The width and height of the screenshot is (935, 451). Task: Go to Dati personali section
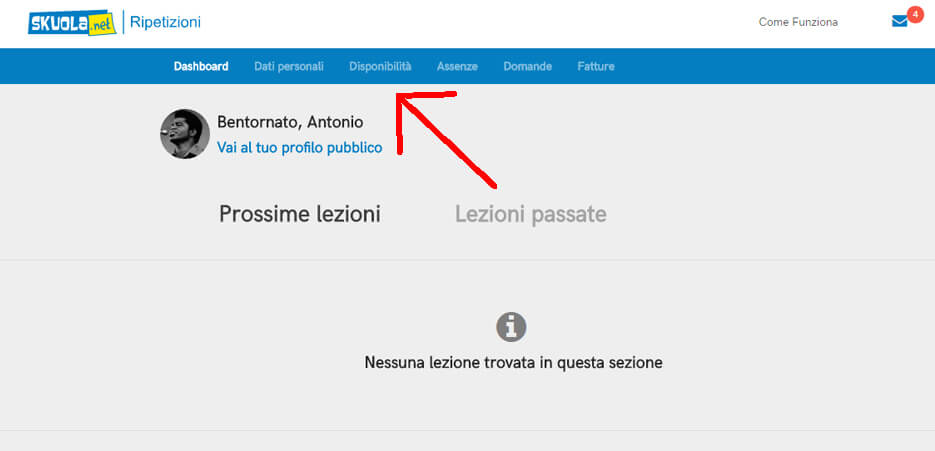tap(289, 66)
